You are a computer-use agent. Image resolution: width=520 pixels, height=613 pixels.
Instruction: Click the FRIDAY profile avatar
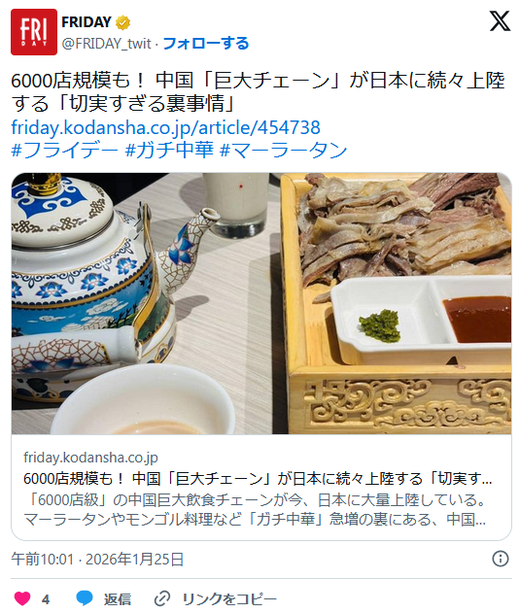(x=34, y=32)
